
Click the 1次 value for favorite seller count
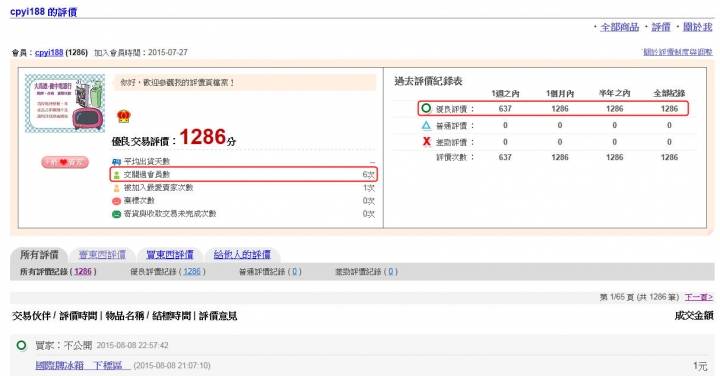coord(369,188)
